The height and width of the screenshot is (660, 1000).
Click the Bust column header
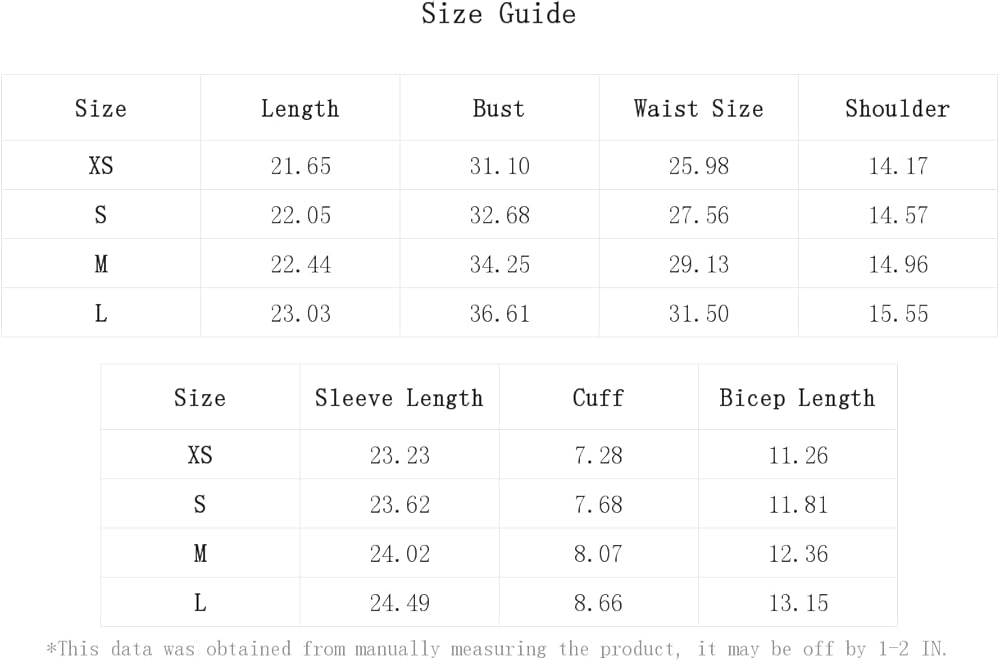499,108
